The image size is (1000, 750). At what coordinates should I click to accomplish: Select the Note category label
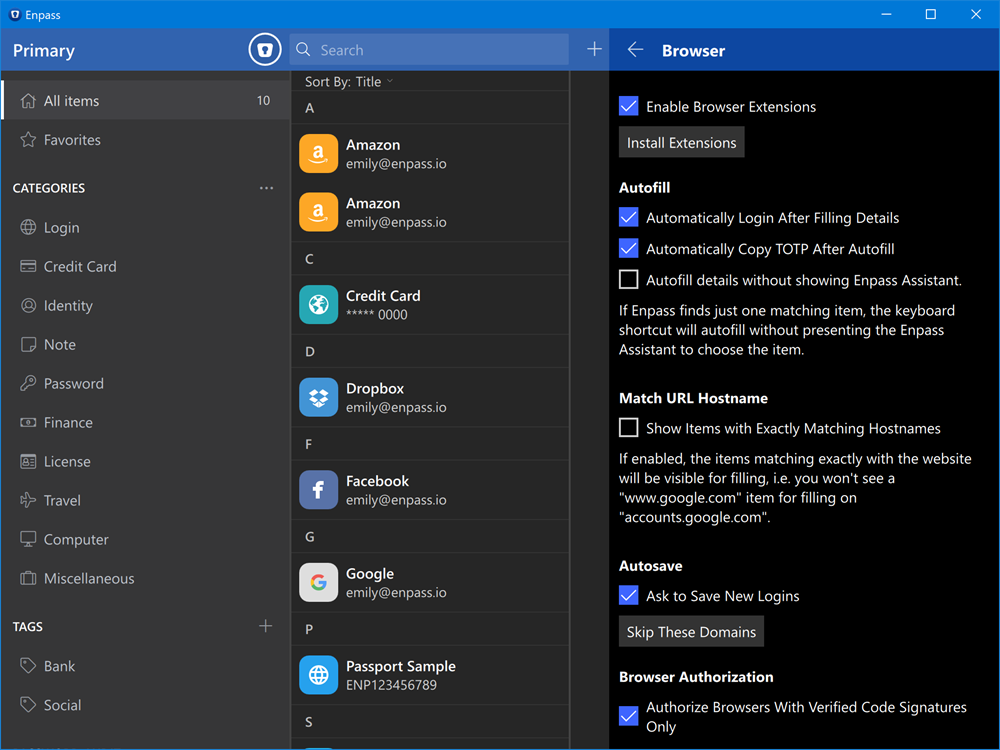[x=60, y=344]
